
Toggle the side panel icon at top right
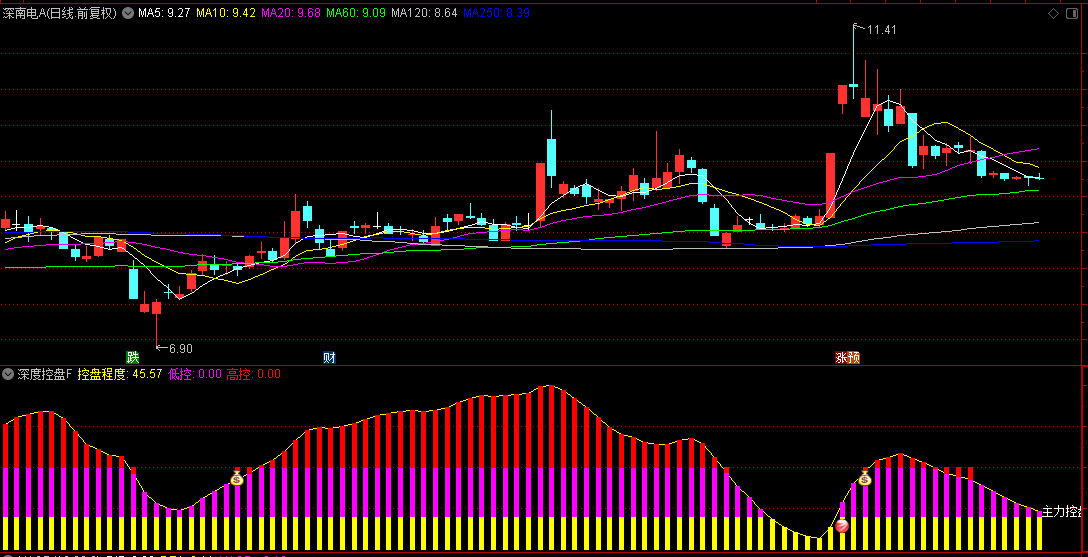[1073, 13]
